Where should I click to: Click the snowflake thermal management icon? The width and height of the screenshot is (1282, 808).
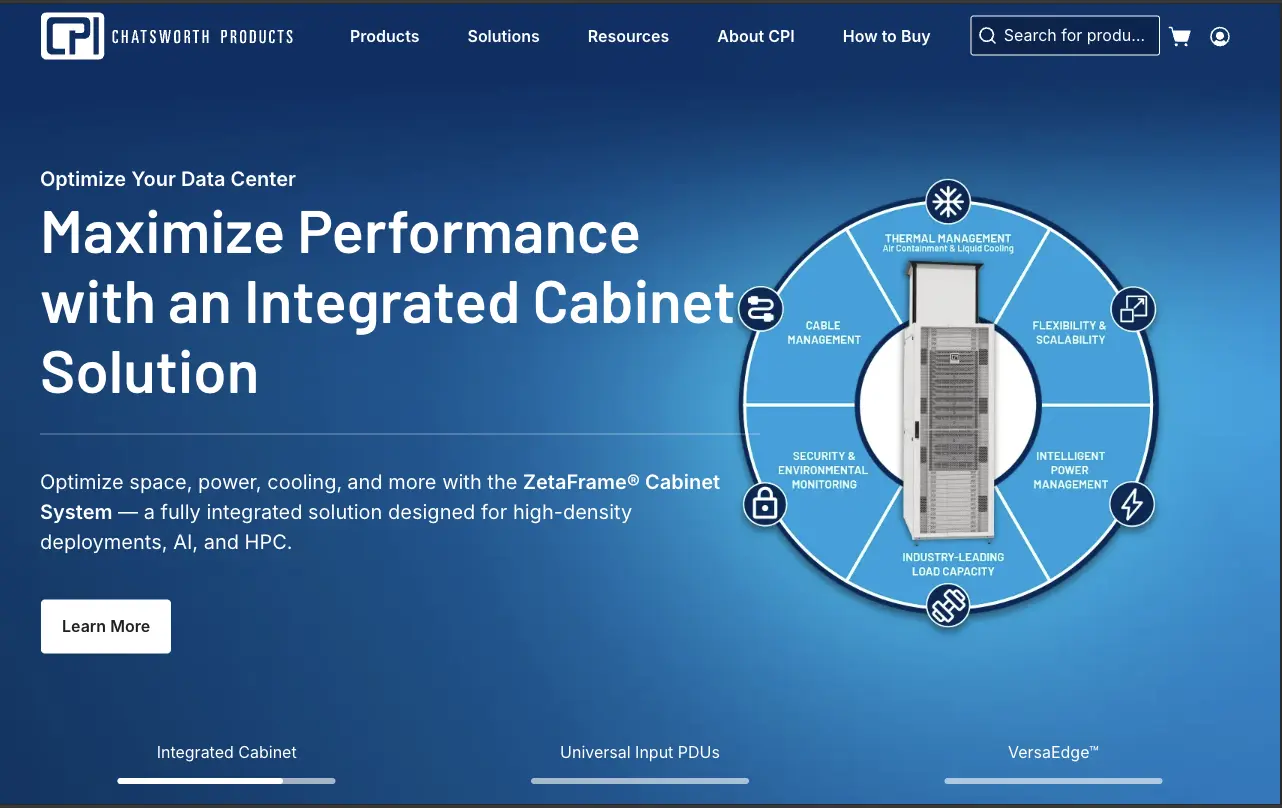[946, 202]
